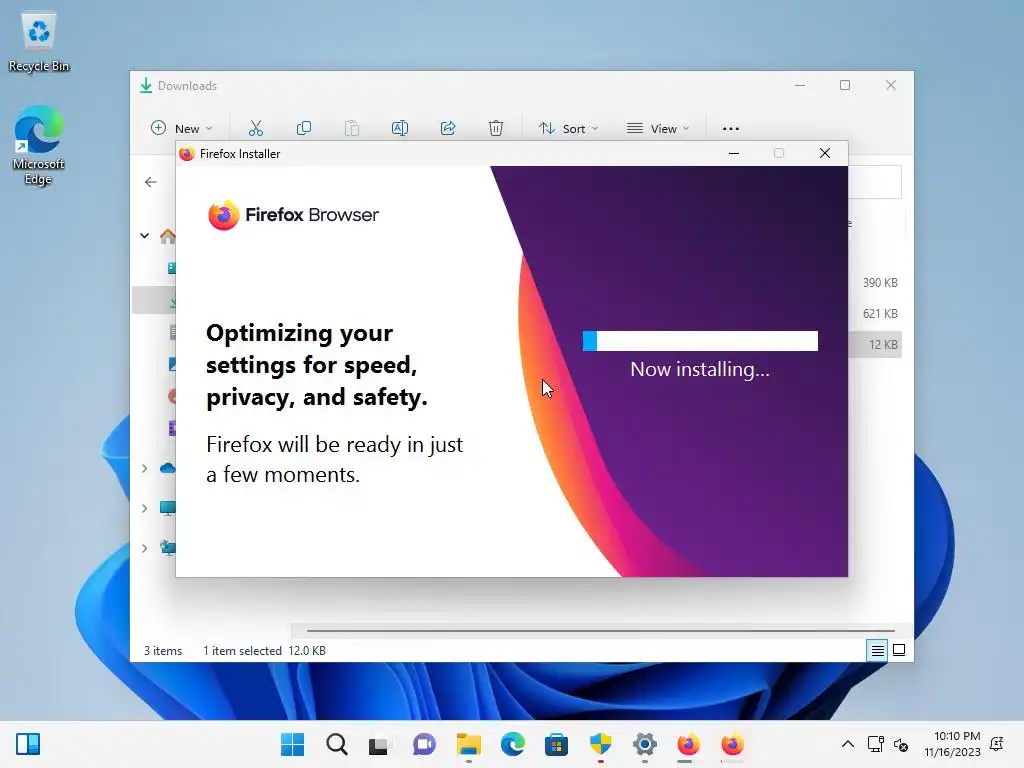
Task: Open the clock showing 10:10 PM
Action: (x=952, y=744)
